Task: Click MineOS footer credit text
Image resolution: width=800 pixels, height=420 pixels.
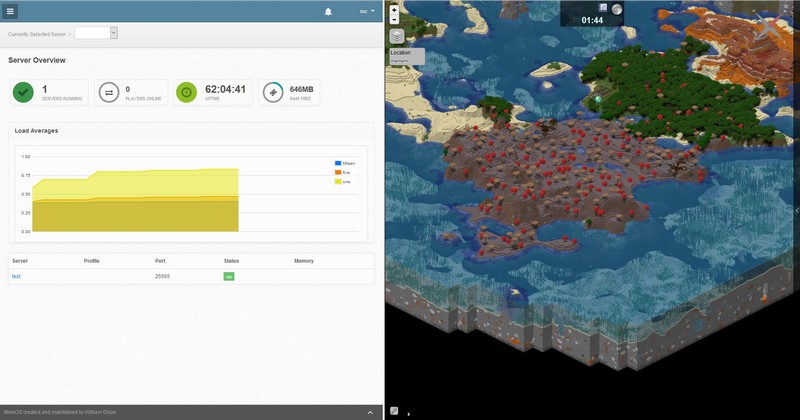Action: pos(60,412)
